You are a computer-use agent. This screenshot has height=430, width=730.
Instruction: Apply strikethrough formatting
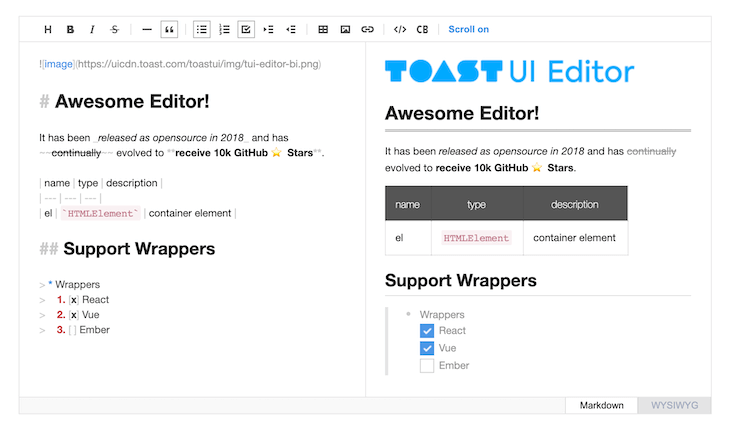pos(115,29)
